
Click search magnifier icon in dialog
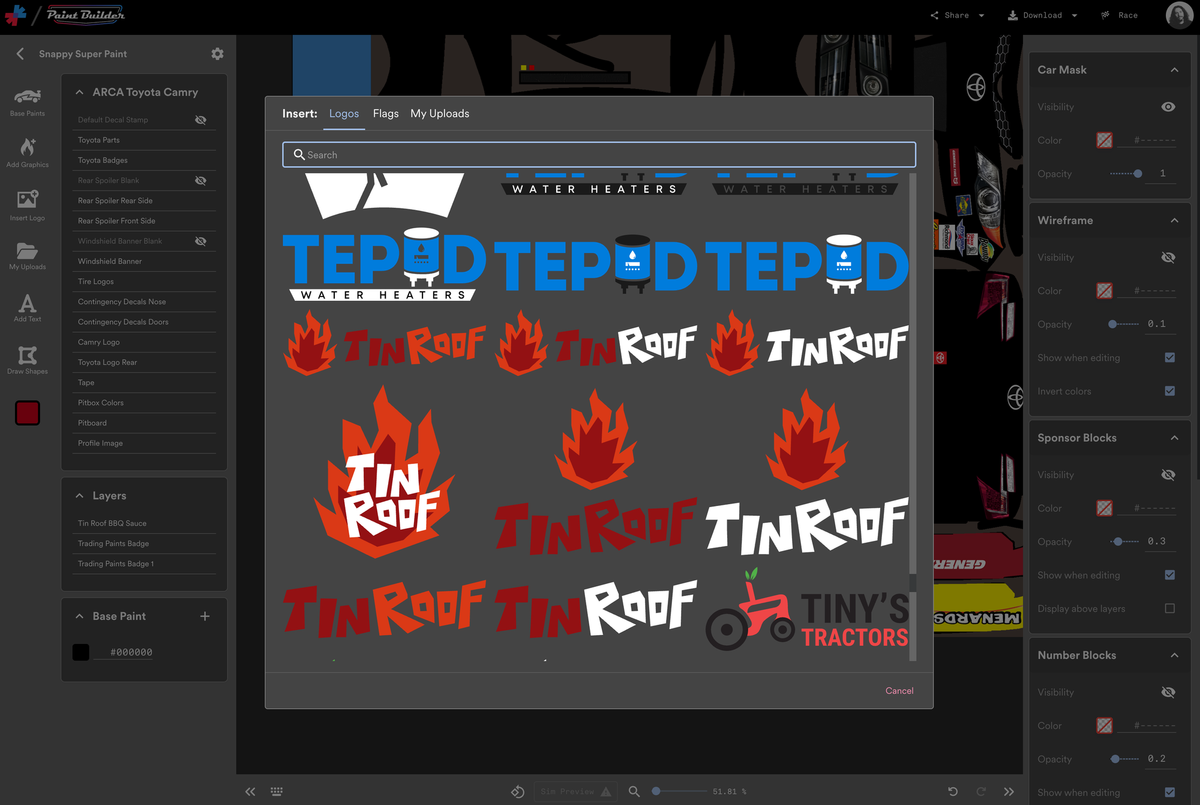[x=299, y=155]
